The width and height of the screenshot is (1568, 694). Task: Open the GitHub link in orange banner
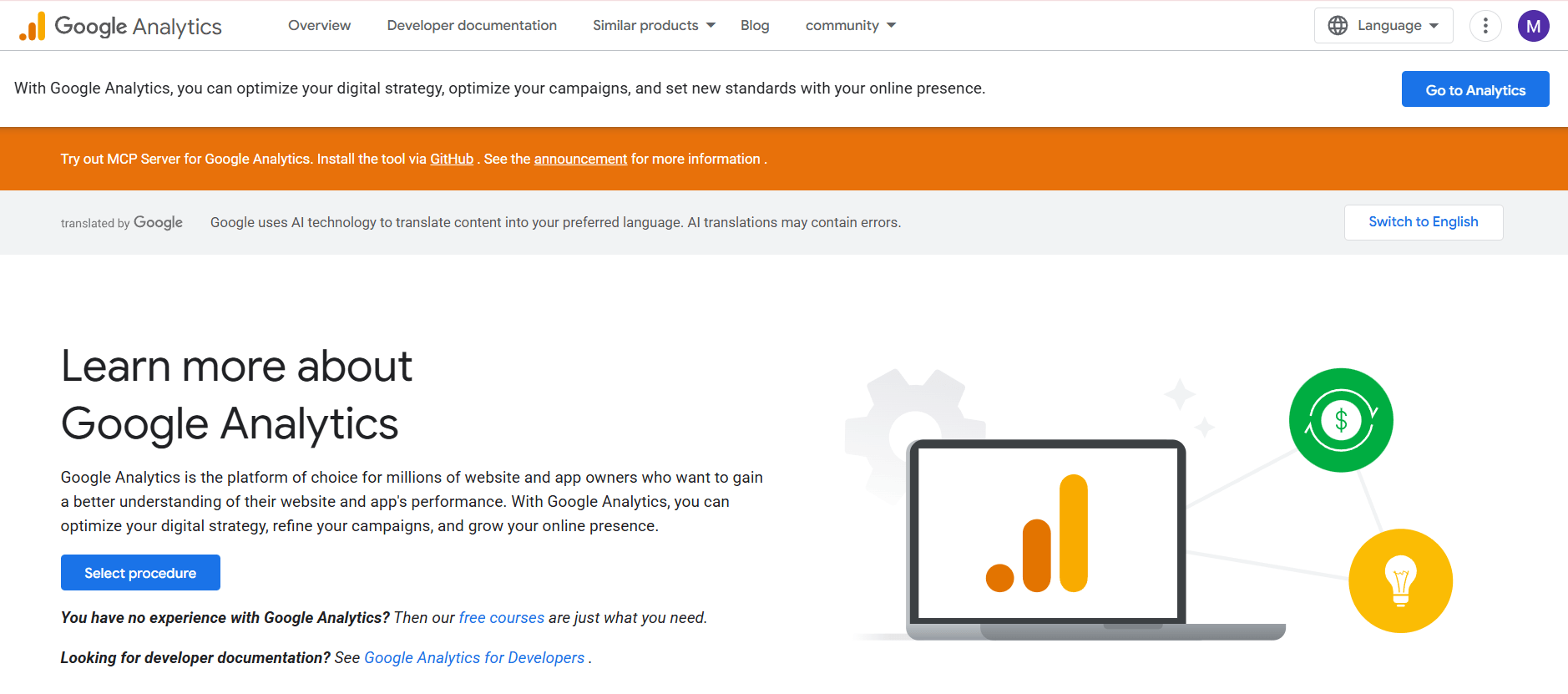(452, 159)
